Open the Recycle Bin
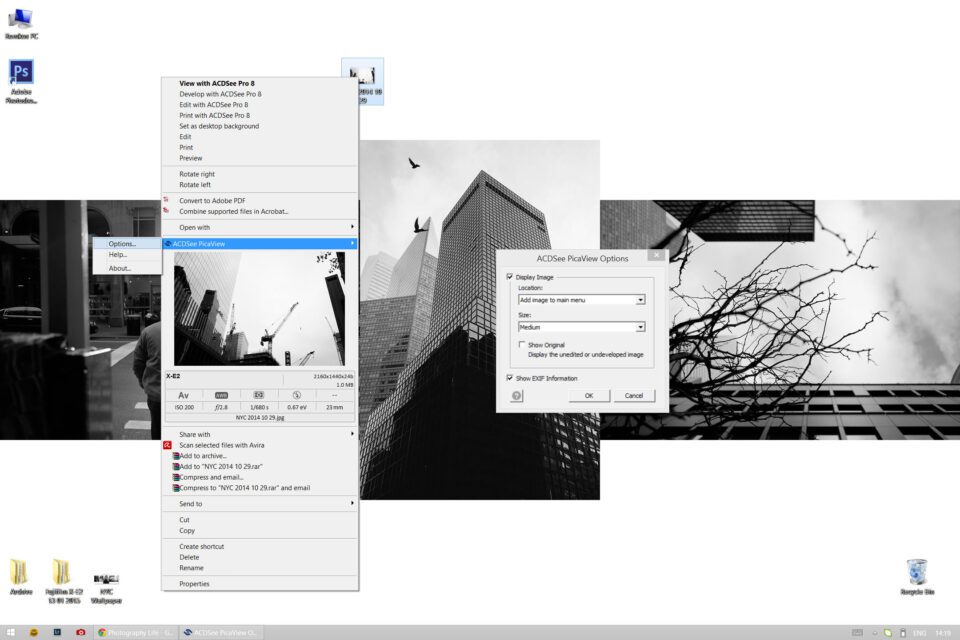The image size is (960, 640). (917, 576)
